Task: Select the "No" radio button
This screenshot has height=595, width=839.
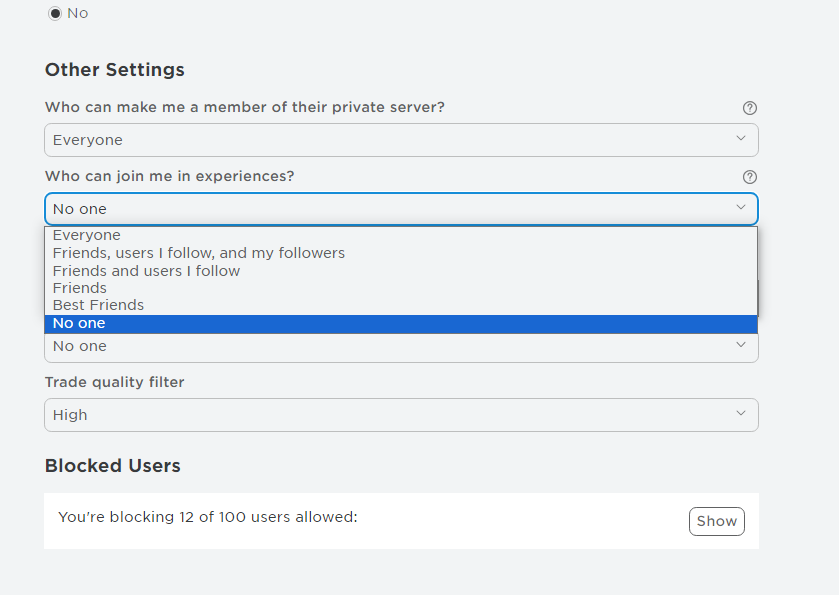Action: (55, 13)
